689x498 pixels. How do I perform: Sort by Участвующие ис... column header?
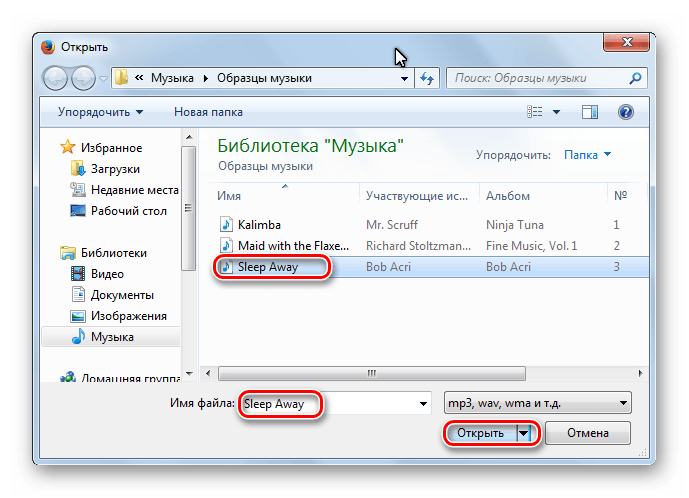(x=417, y=196)
